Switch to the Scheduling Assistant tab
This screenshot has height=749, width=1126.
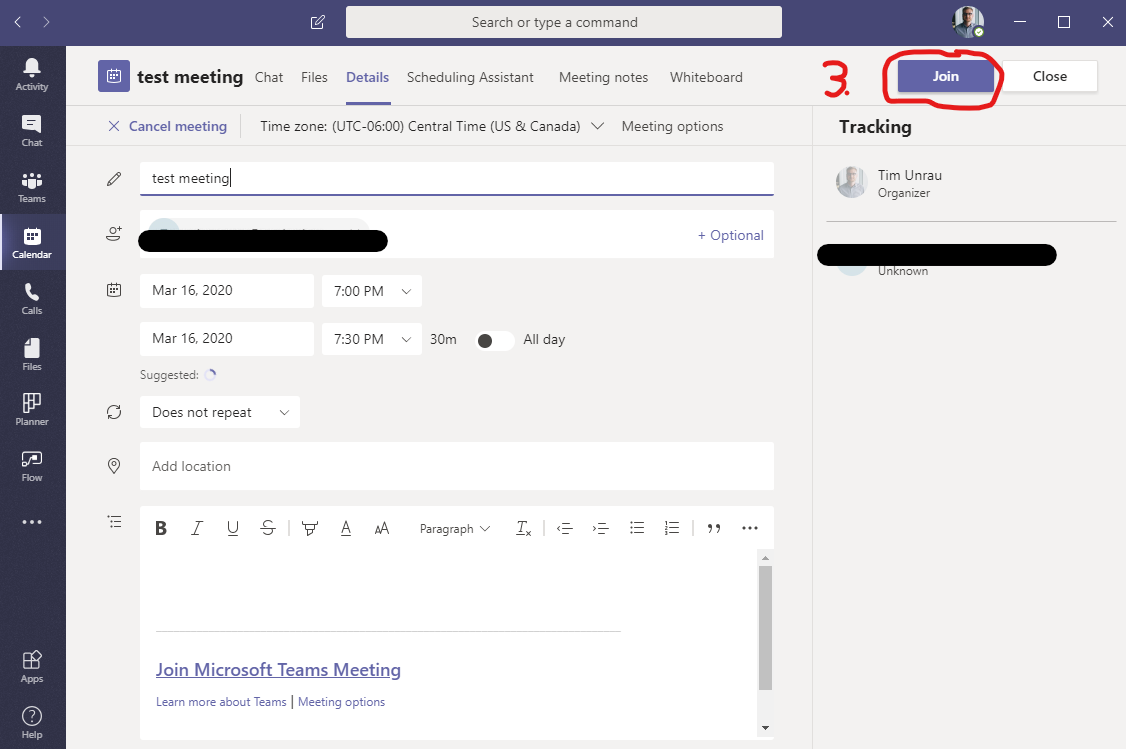point(470,77)
